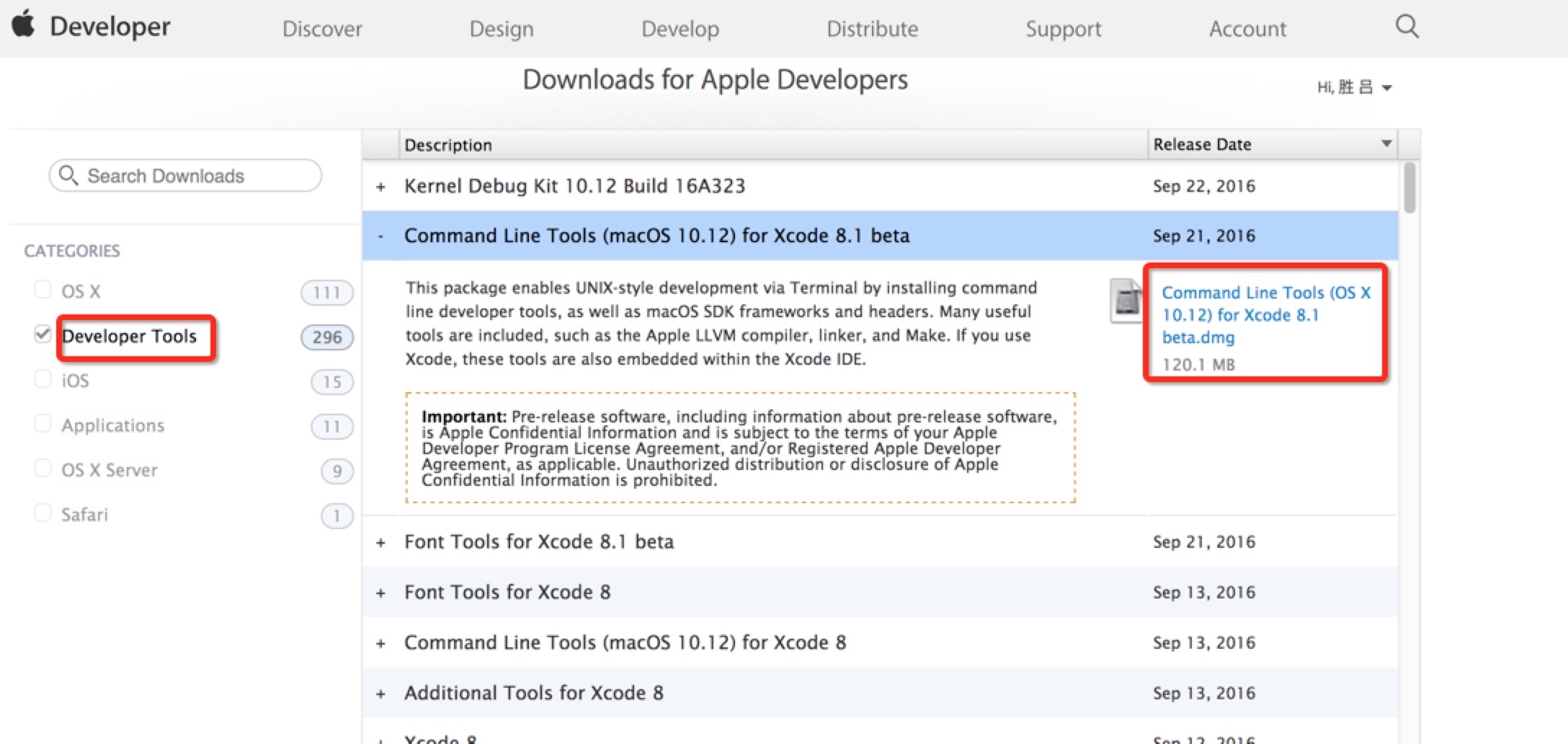
Task: Uncheck the Developer Tools category
Action: 43,335
